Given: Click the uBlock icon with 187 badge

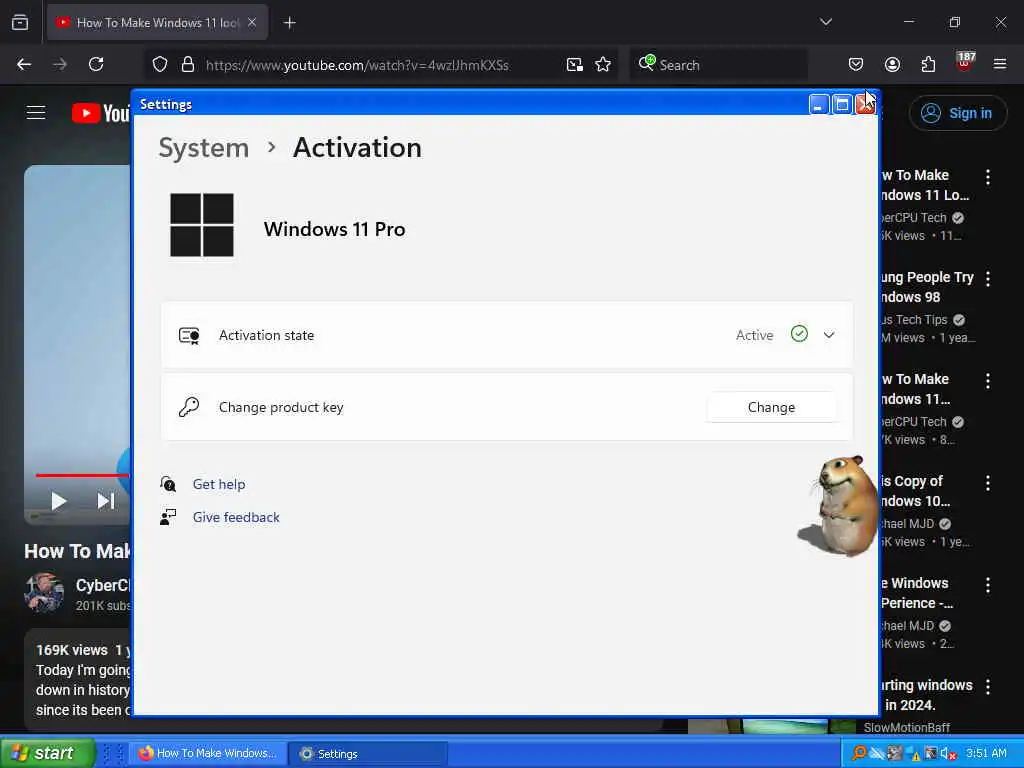Looking at the screenshot, I should [965, 62].
